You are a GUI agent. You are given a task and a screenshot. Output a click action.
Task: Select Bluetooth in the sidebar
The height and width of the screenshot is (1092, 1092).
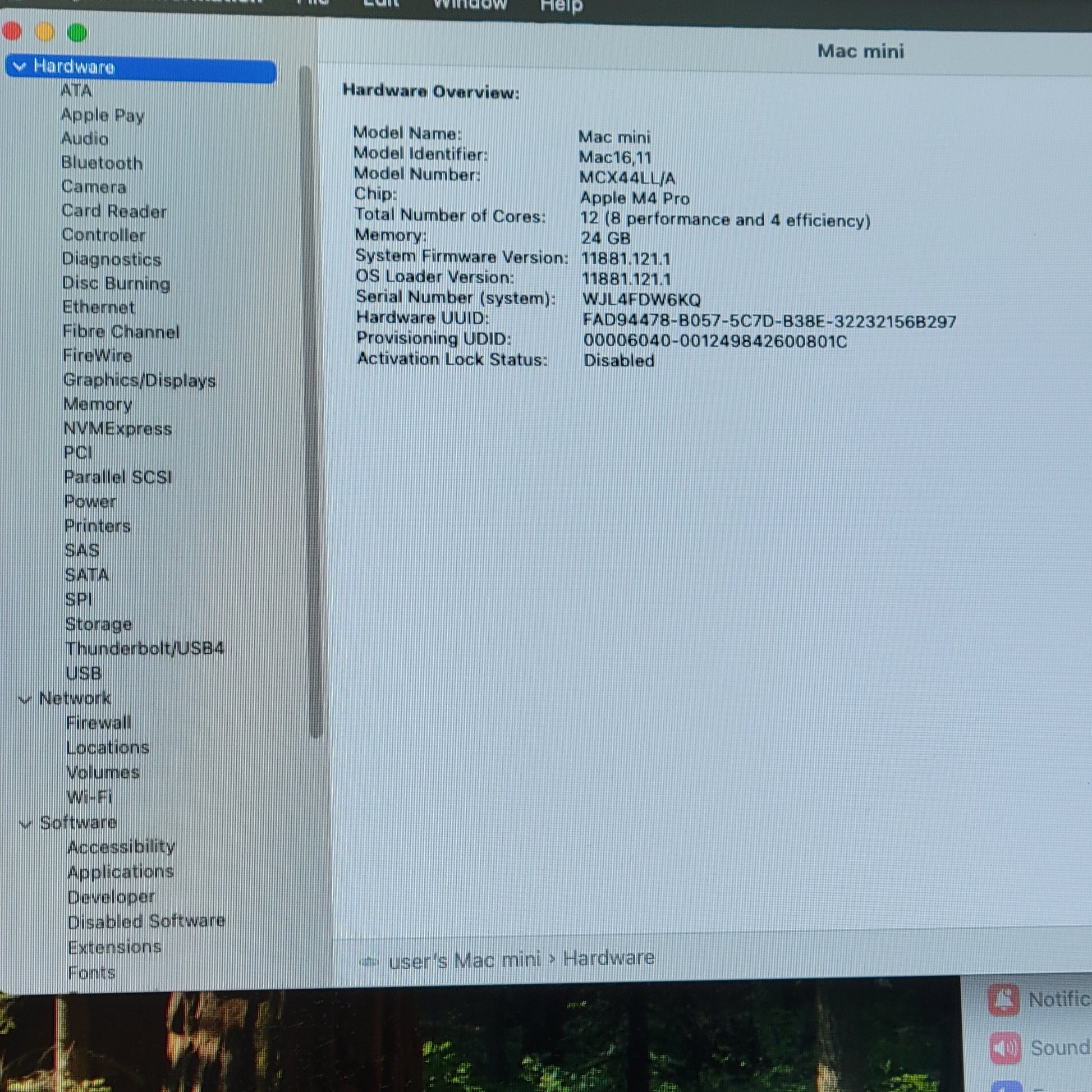tap(102, 163)
